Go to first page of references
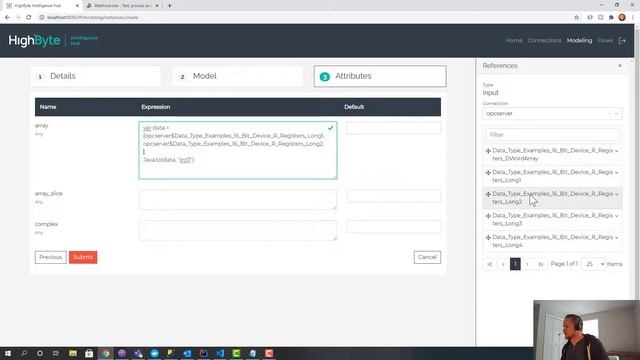640x360 pixels. pyautogui.click(x=489, y=264)
